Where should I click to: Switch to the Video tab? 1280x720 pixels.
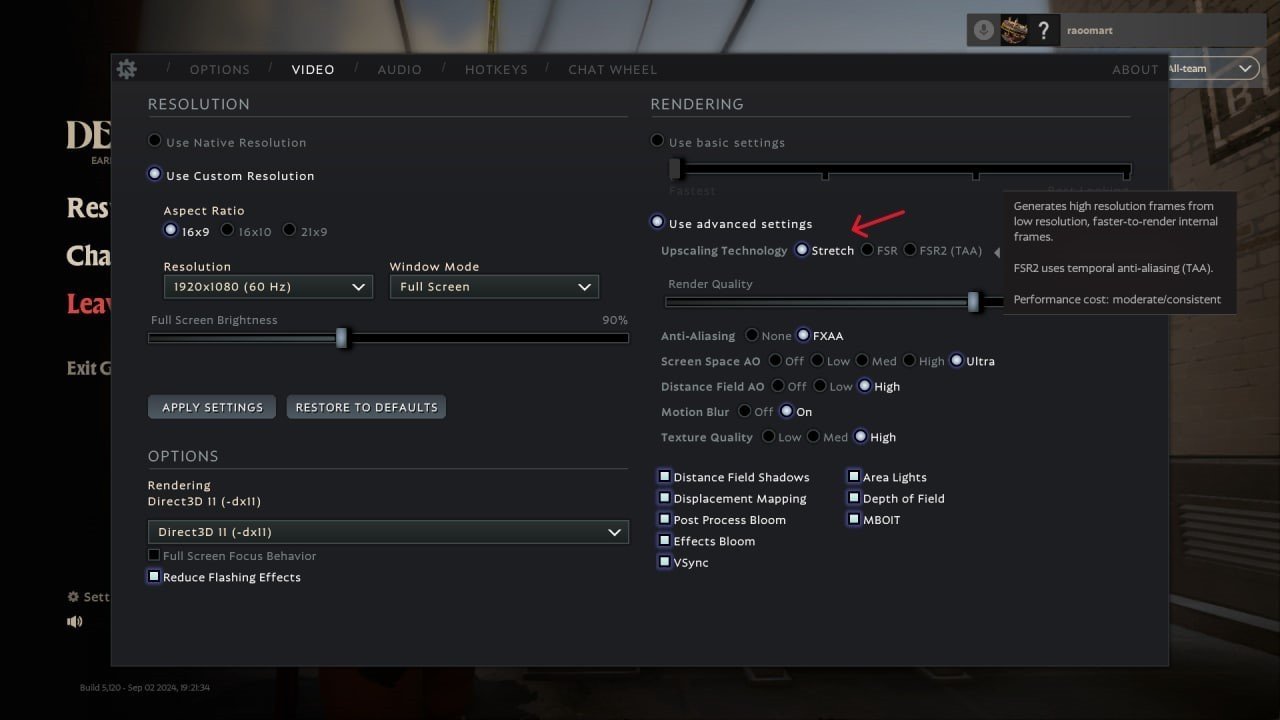[313, 70]
